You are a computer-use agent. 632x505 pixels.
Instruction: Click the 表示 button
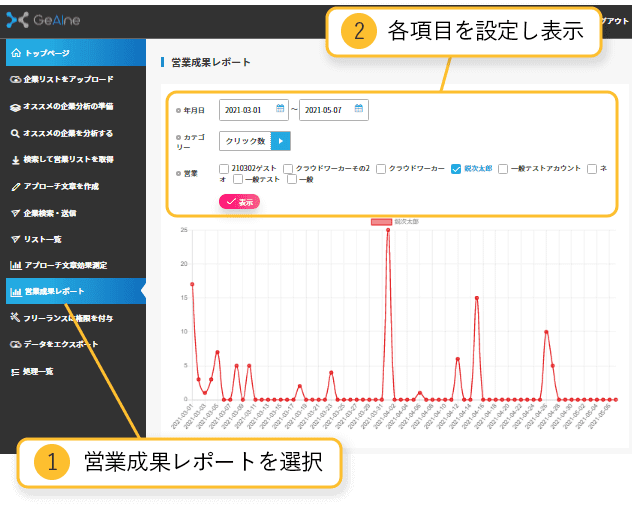239,202
